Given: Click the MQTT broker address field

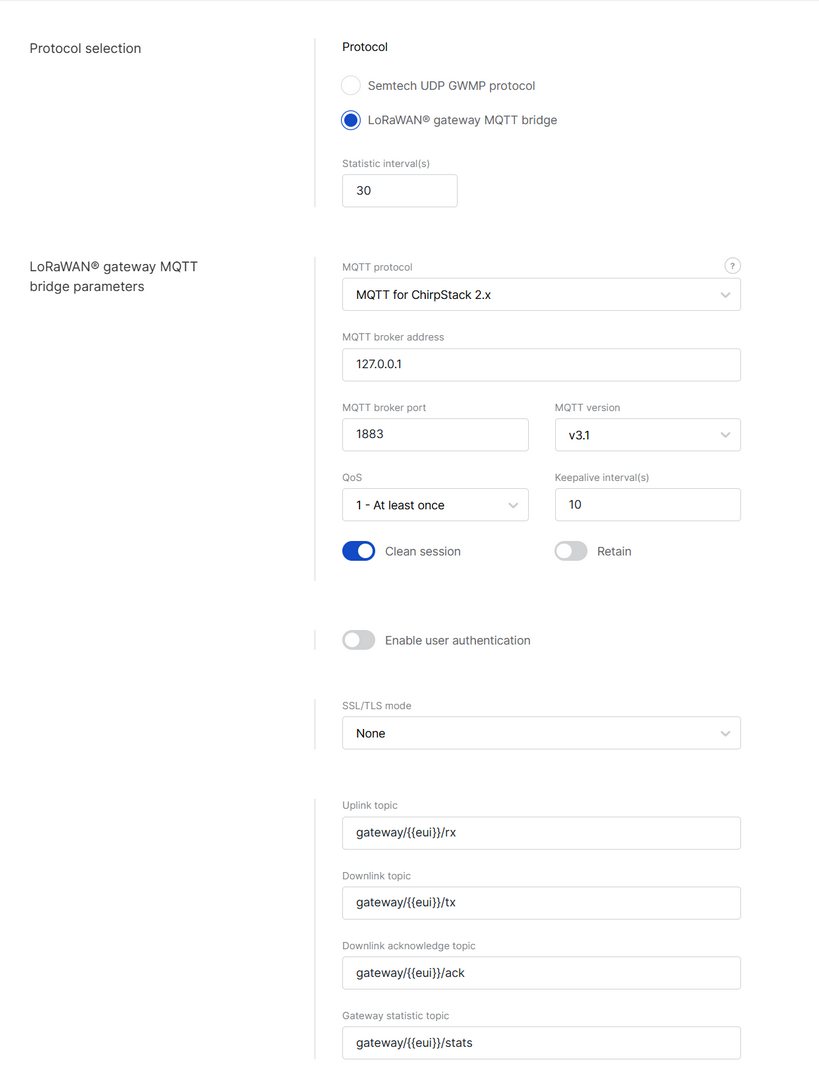Looking at the screenshot, I should click(541, 364).
